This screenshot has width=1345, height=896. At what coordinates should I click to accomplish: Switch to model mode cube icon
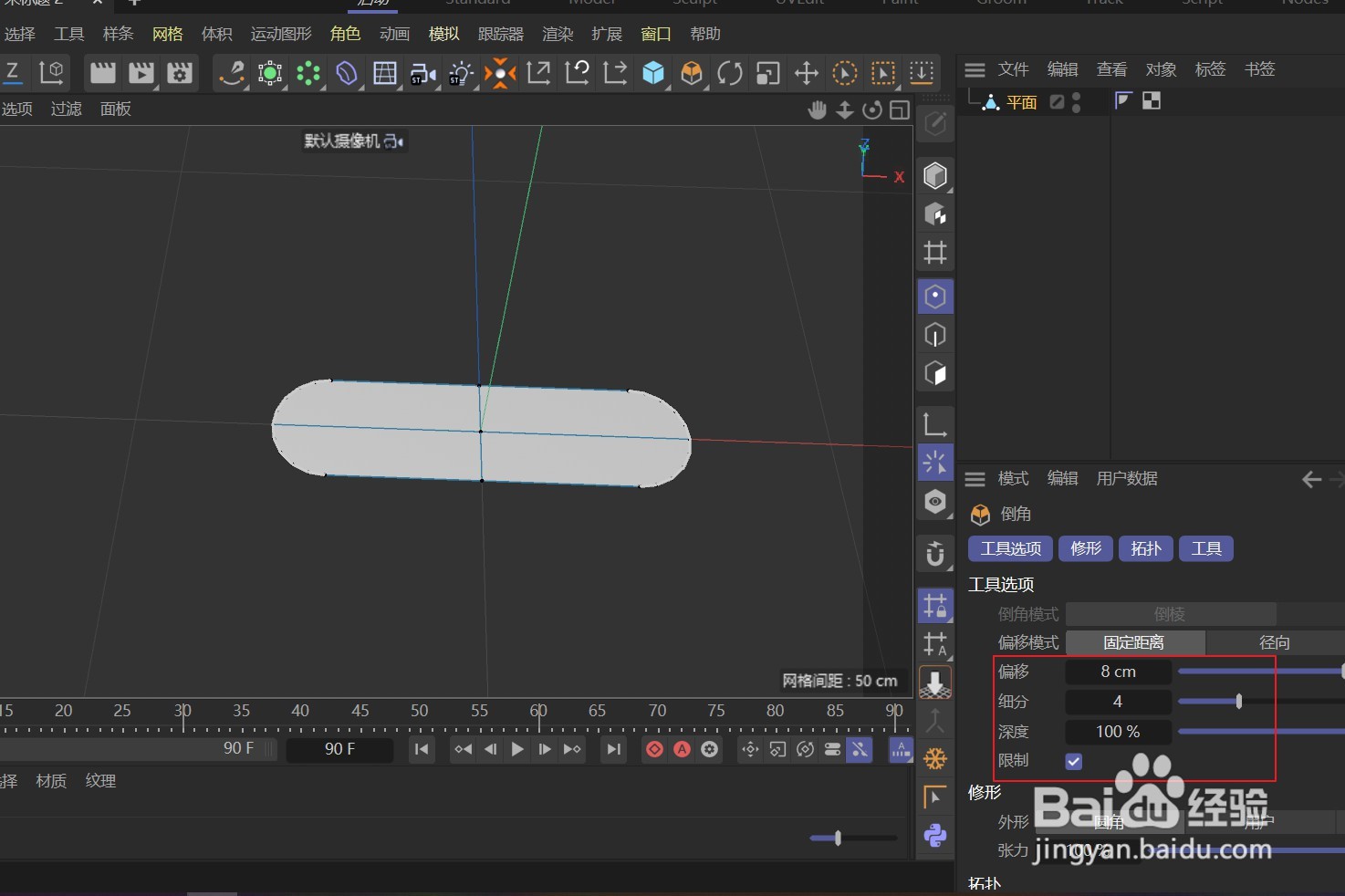[935, 175]
